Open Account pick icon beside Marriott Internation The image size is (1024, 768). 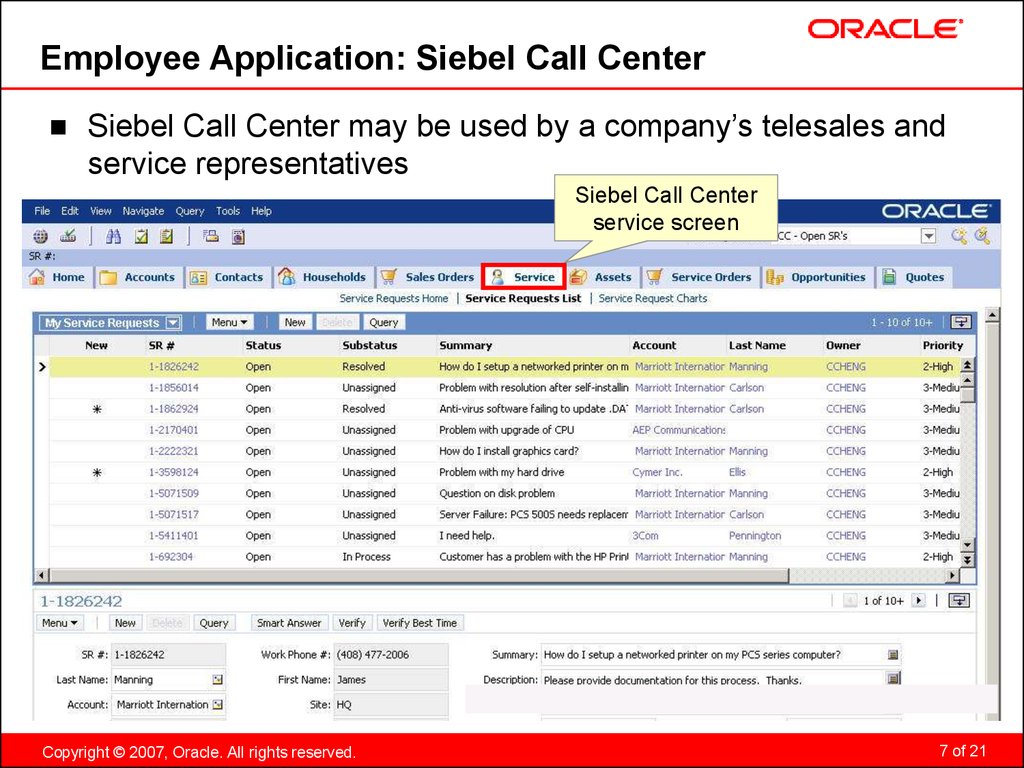click(217, 705)
